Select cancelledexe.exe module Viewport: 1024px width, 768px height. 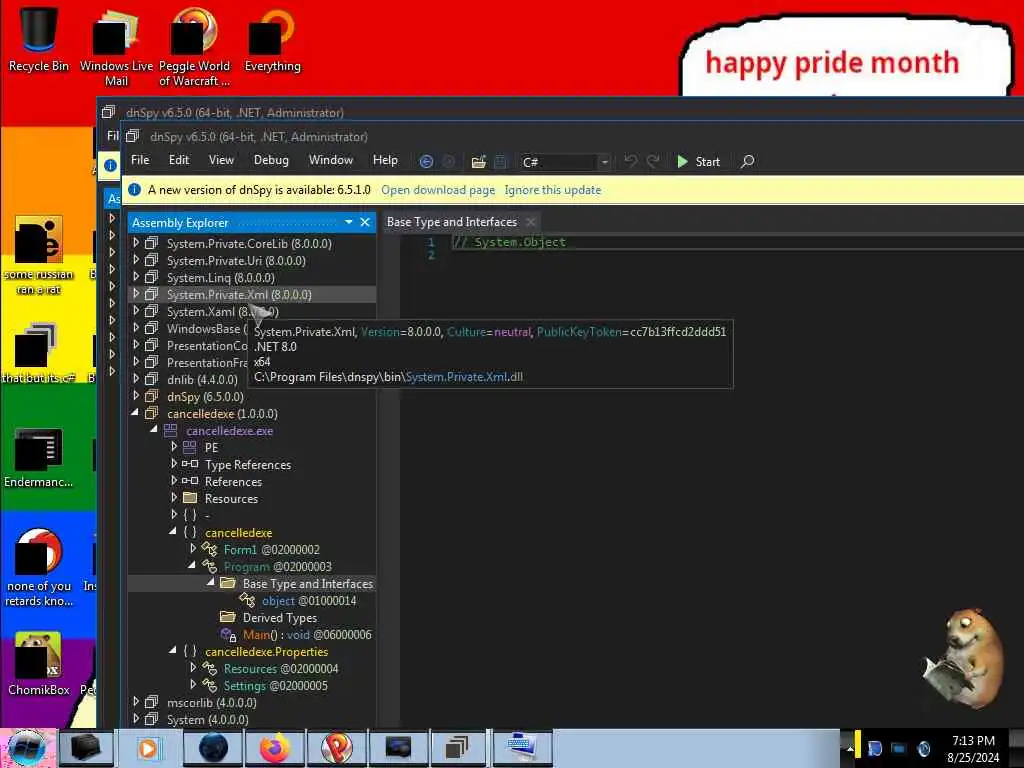pos(229,431)
